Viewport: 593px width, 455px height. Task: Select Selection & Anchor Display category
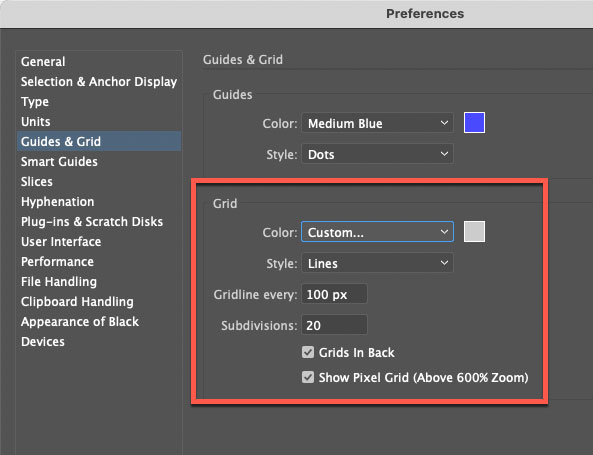pos(99,81)
